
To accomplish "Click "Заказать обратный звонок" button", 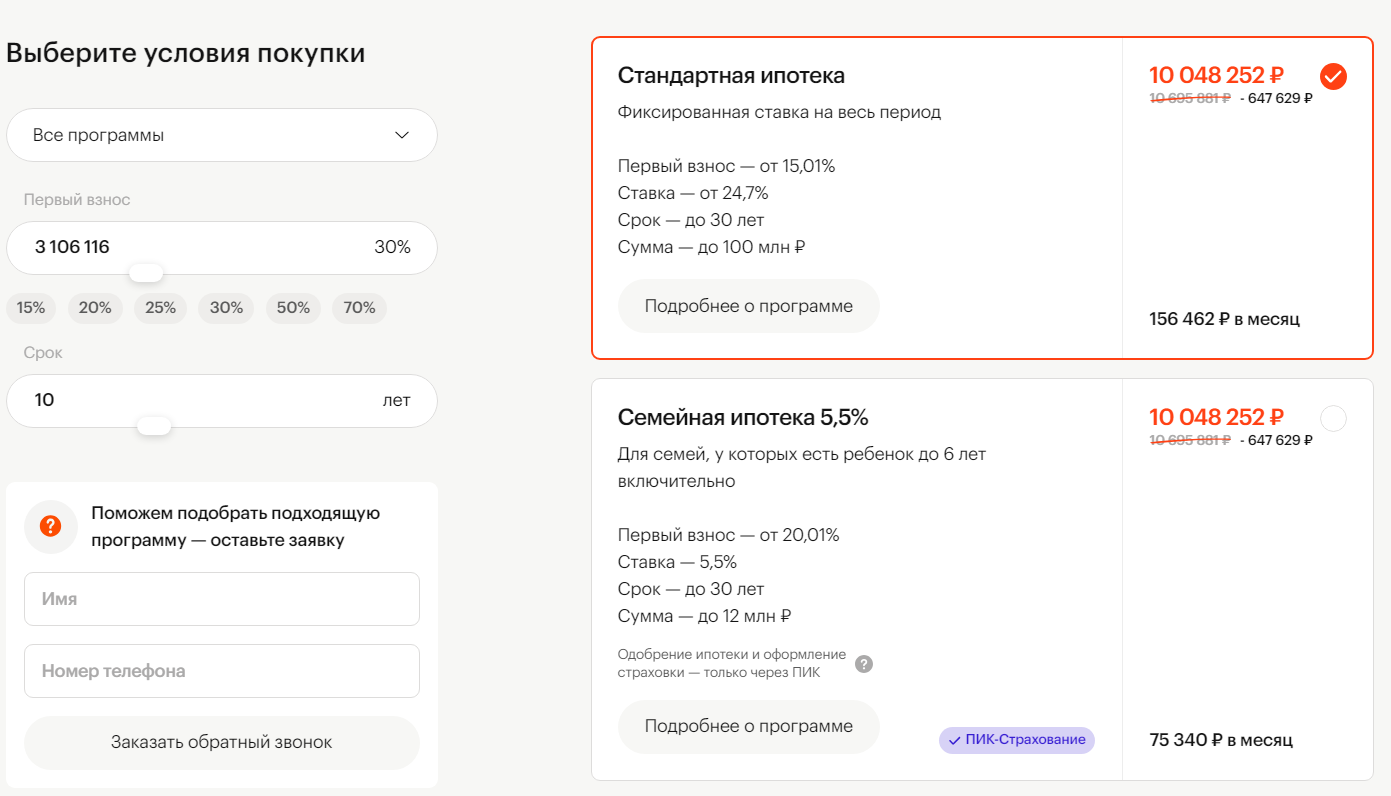I will (x=222, y=742).
